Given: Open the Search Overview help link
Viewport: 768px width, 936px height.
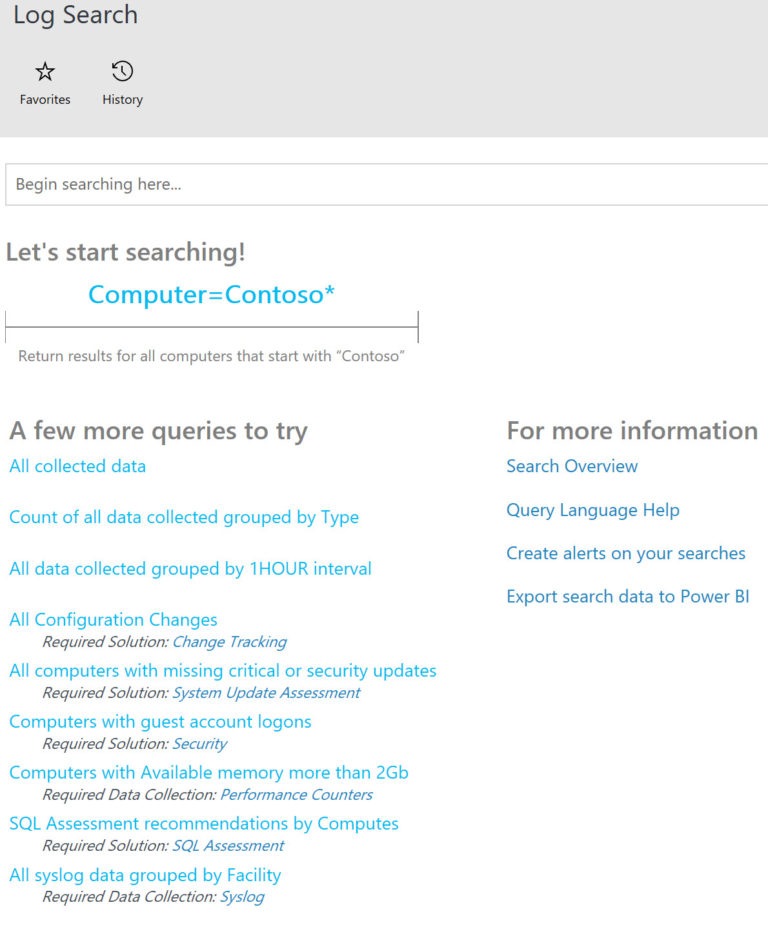Looking at the screenshot, I should coord(572,466).
